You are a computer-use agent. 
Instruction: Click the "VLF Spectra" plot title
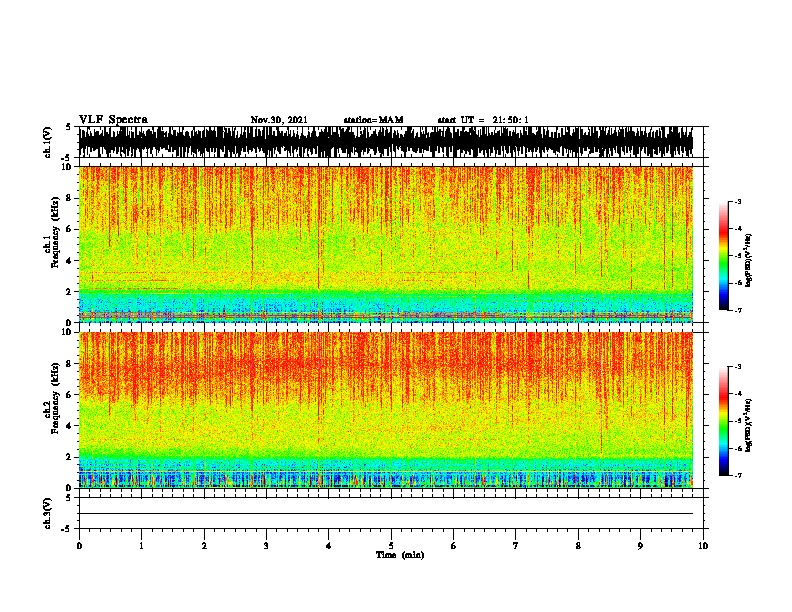[x=113, y=120]
